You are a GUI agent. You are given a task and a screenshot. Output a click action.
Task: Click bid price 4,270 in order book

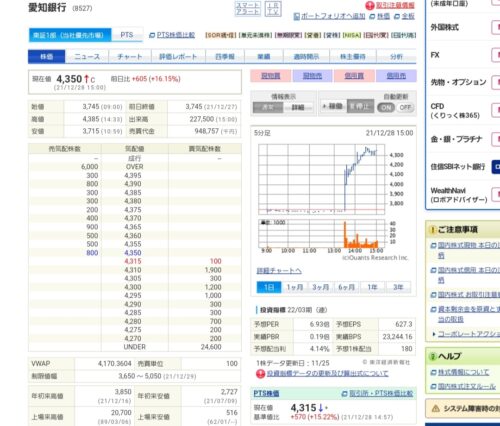(x=133, y=338)
